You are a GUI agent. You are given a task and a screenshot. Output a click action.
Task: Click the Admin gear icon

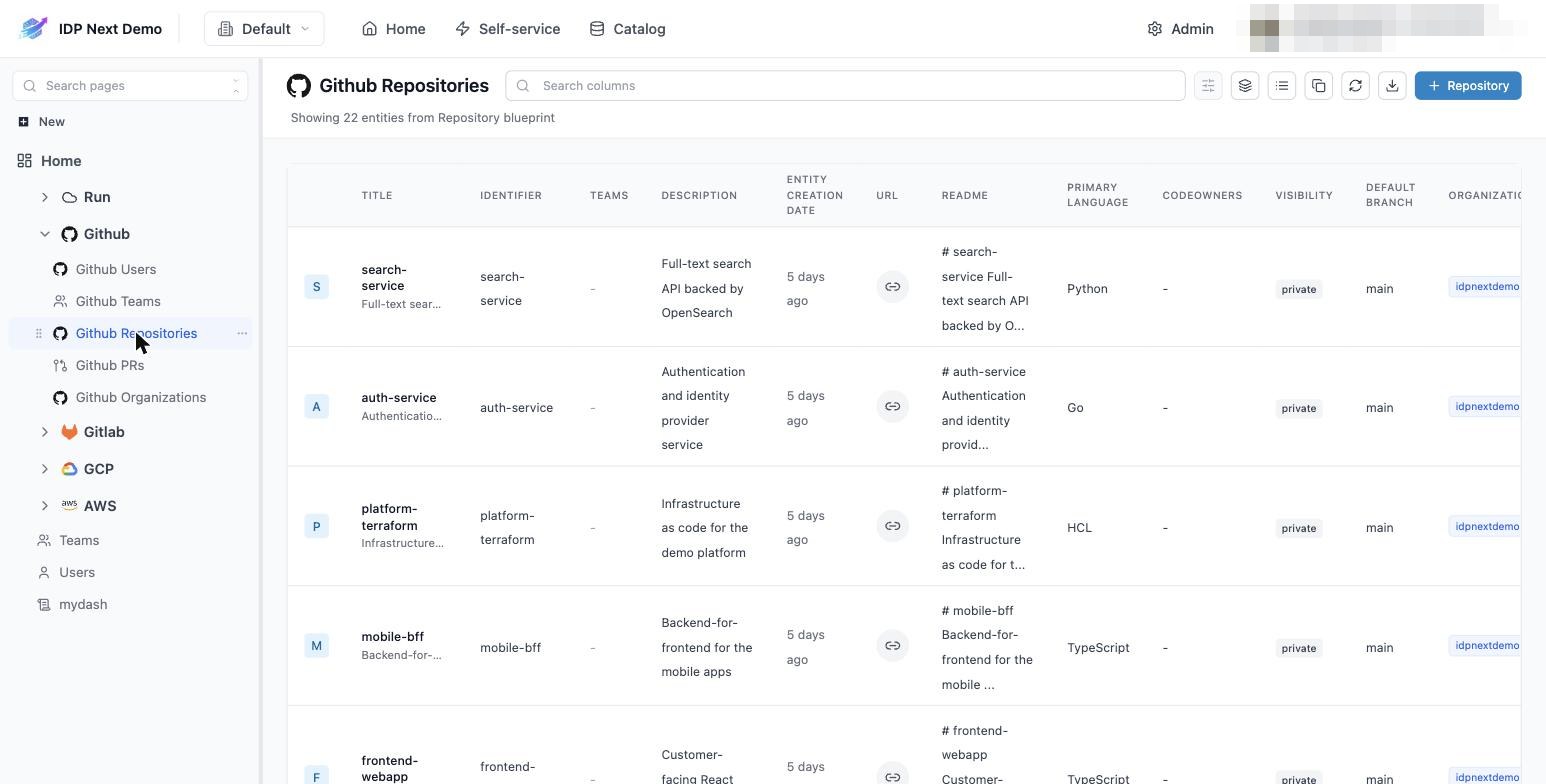point(1155,29)
